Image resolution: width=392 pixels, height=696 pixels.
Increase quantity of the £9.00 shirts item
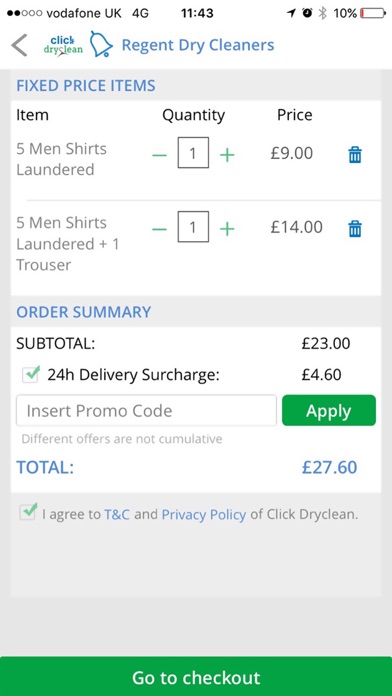coord(227,155)
